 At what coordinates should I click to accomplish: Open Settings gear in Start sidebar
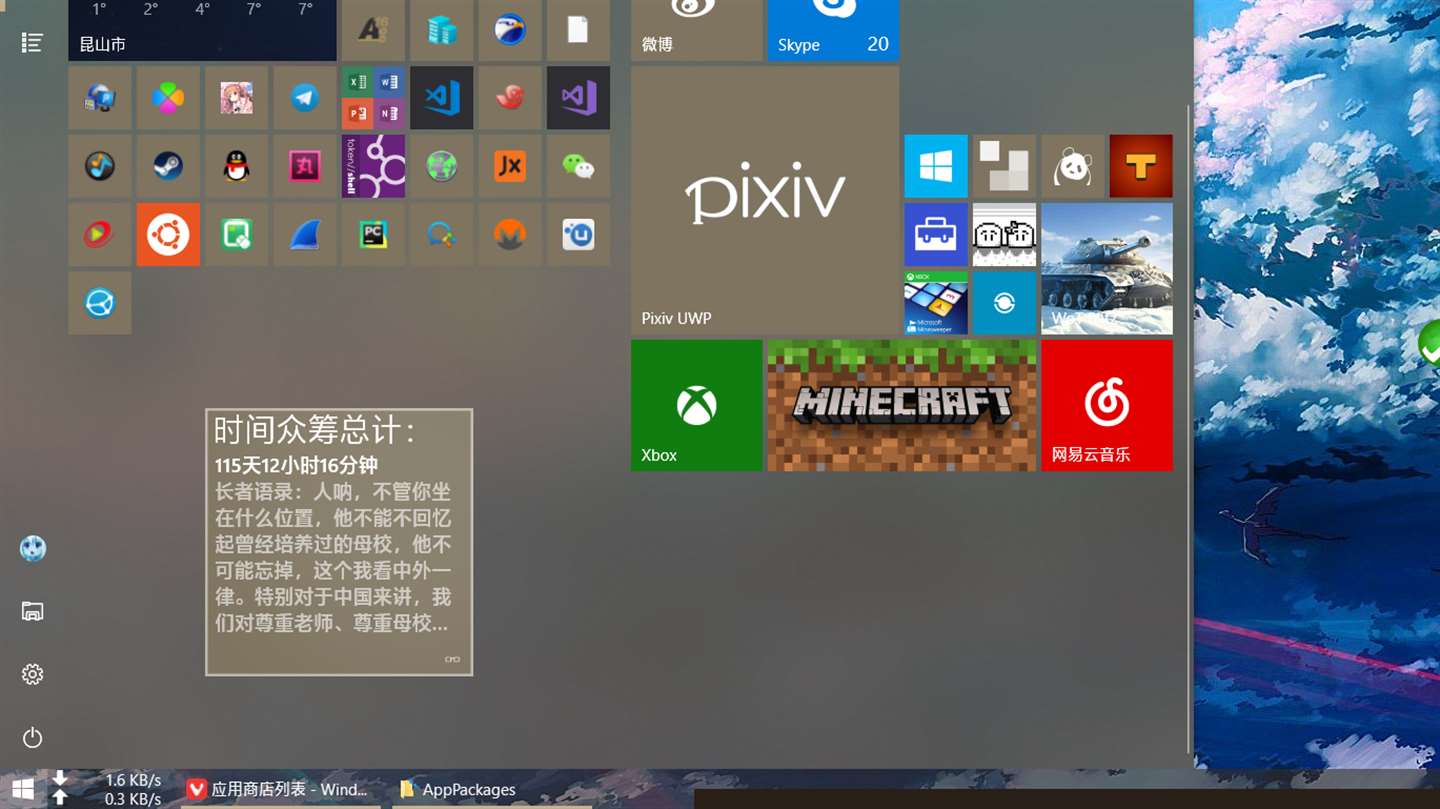click(x=32, y=674)
